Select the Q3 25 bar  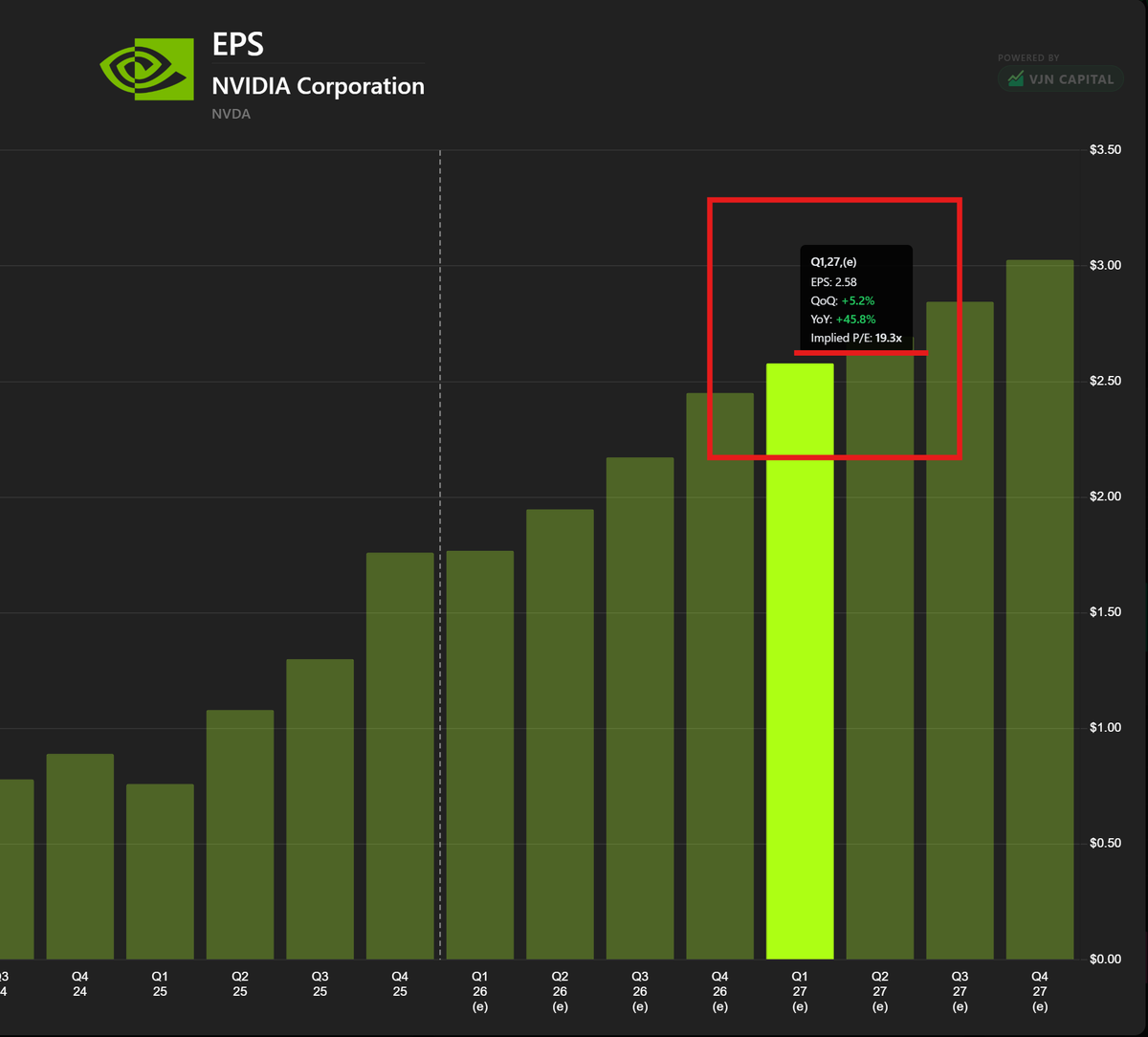point(320,809)
